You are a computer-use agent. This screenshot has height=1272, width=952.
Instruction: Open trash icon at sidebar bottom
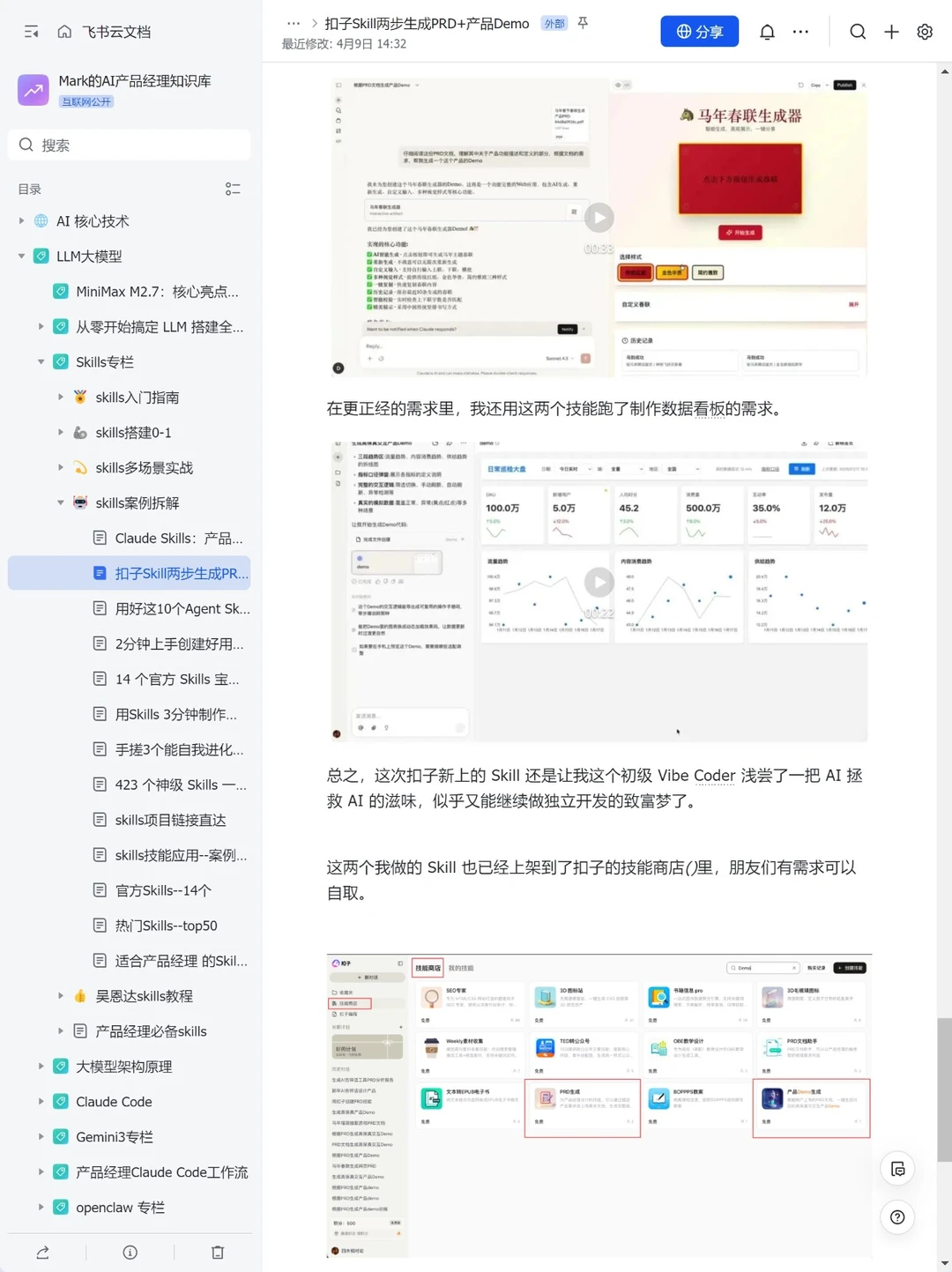218,1252
